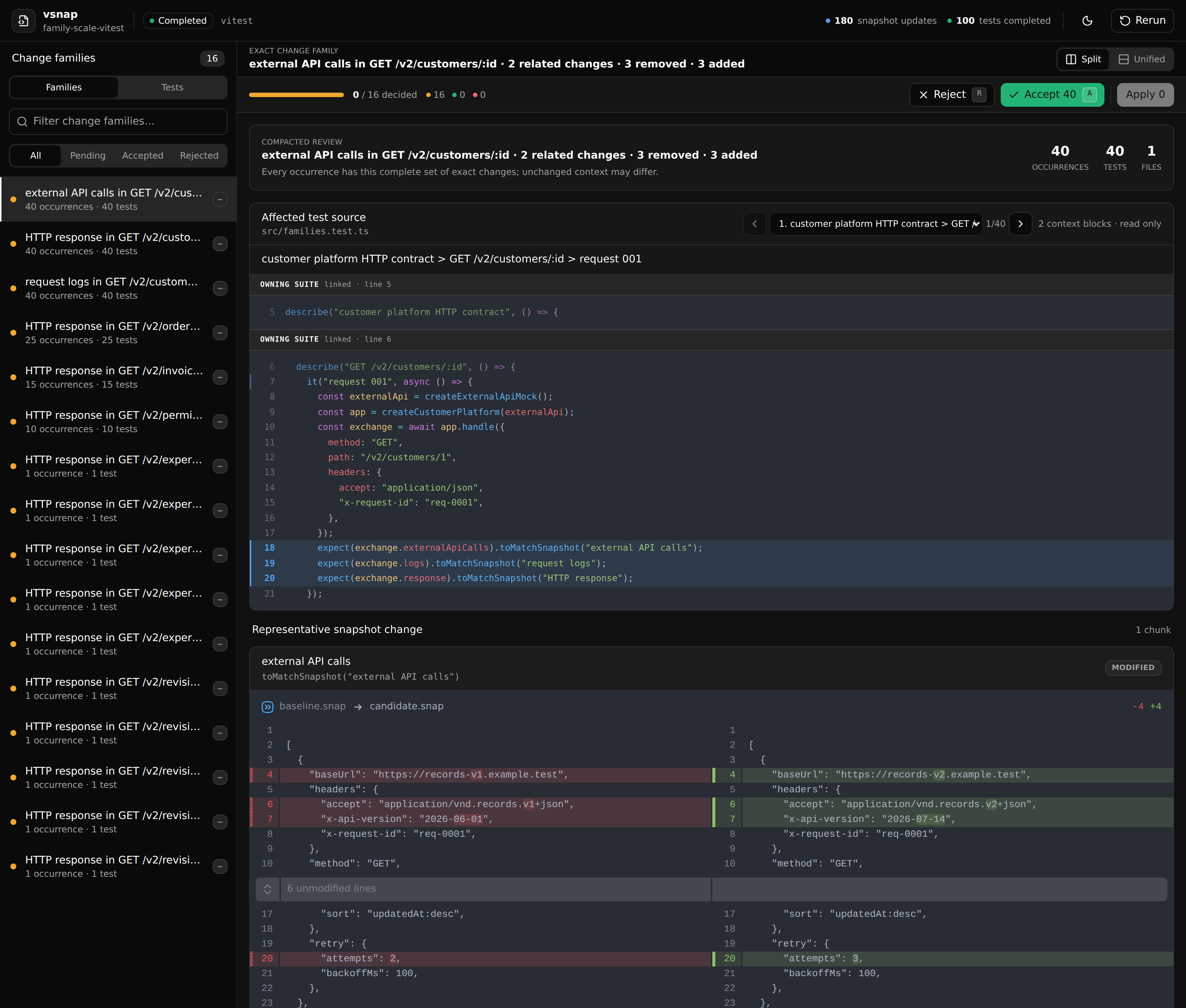
Task: Click removed "attempts": 2 line
Action: [481, 959]
